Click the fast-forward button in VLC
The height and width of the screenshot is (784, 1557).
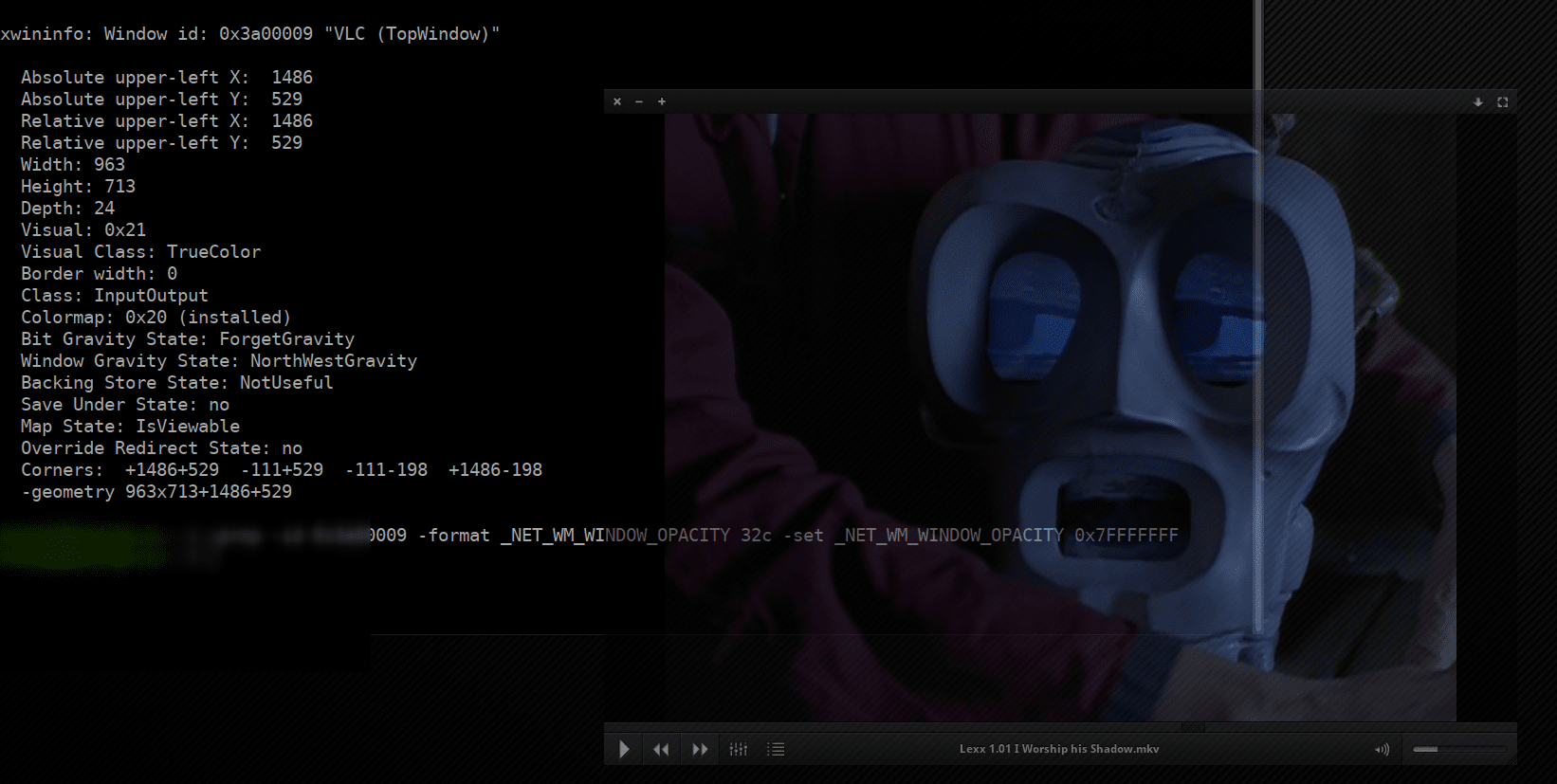click(700, 749)
